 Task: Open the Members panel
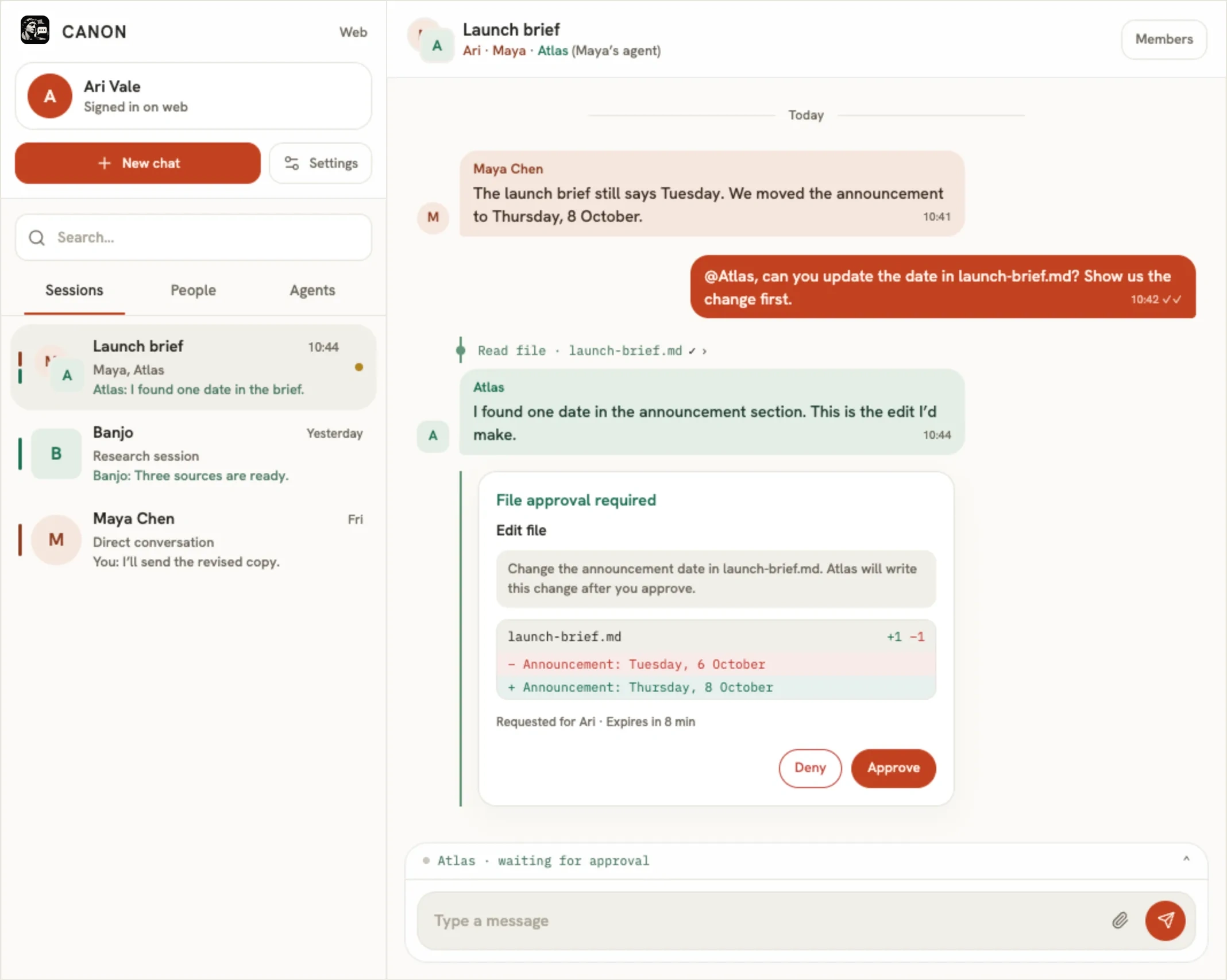[x=1164, y=39]
